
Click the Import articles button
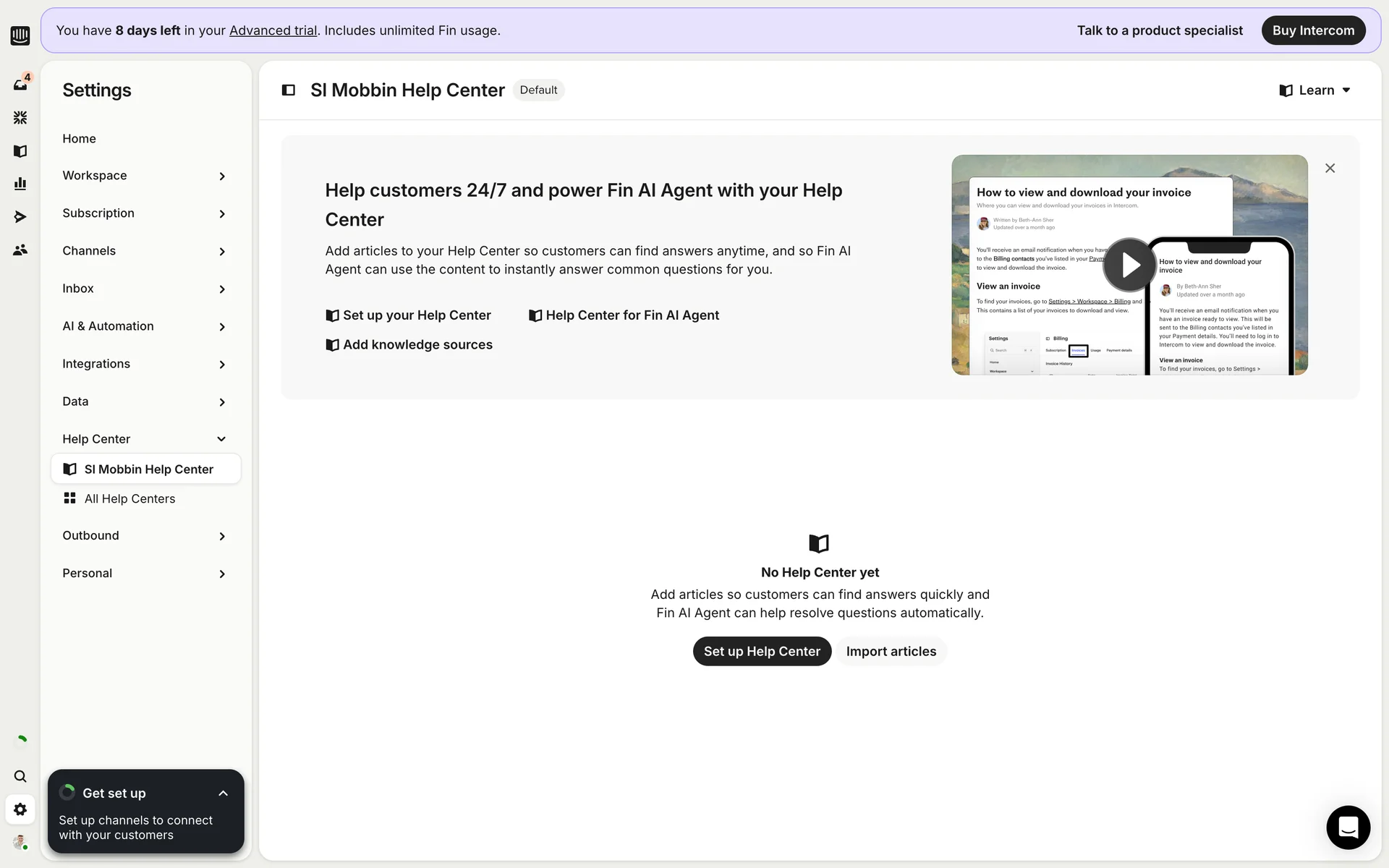point(891,651)
